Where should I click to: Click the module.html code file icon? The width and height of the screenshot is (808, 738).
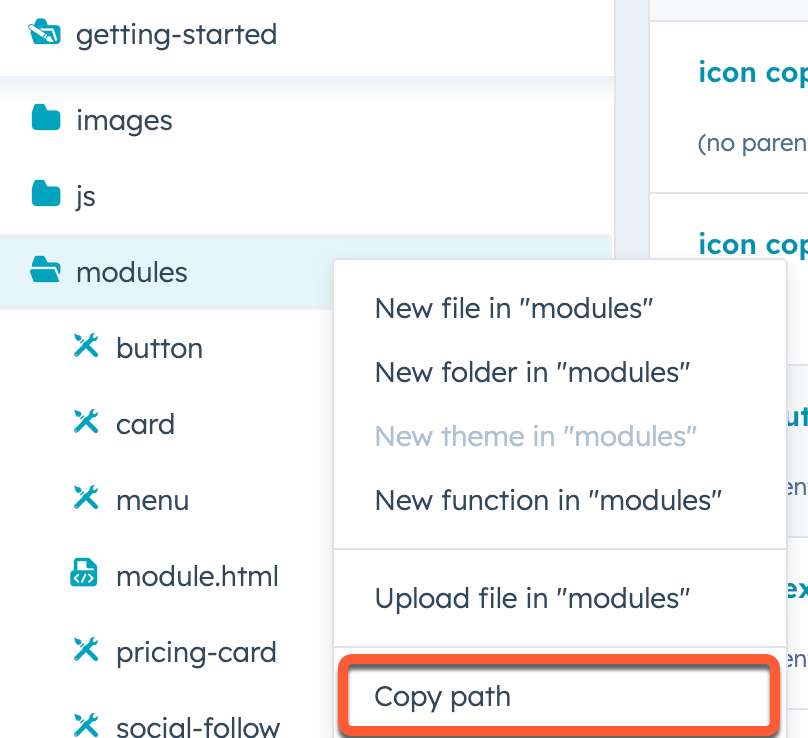[83, 573]
